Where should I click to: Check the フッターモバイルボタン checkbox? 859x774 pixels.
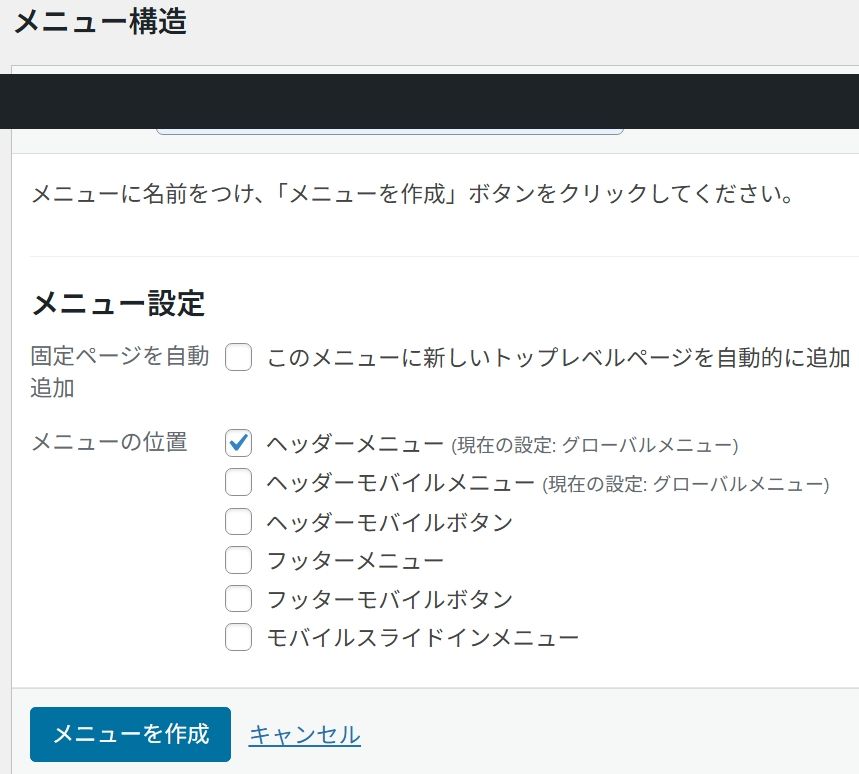(x=238, y=598)
